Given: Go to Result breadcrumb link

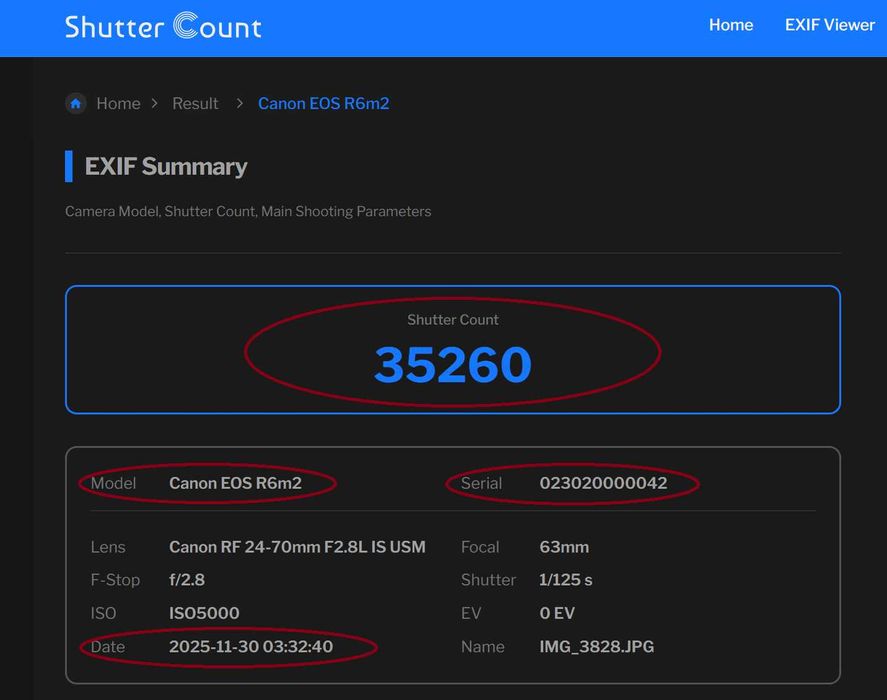Looking at the screenshot, I should [x=195, y=104].
